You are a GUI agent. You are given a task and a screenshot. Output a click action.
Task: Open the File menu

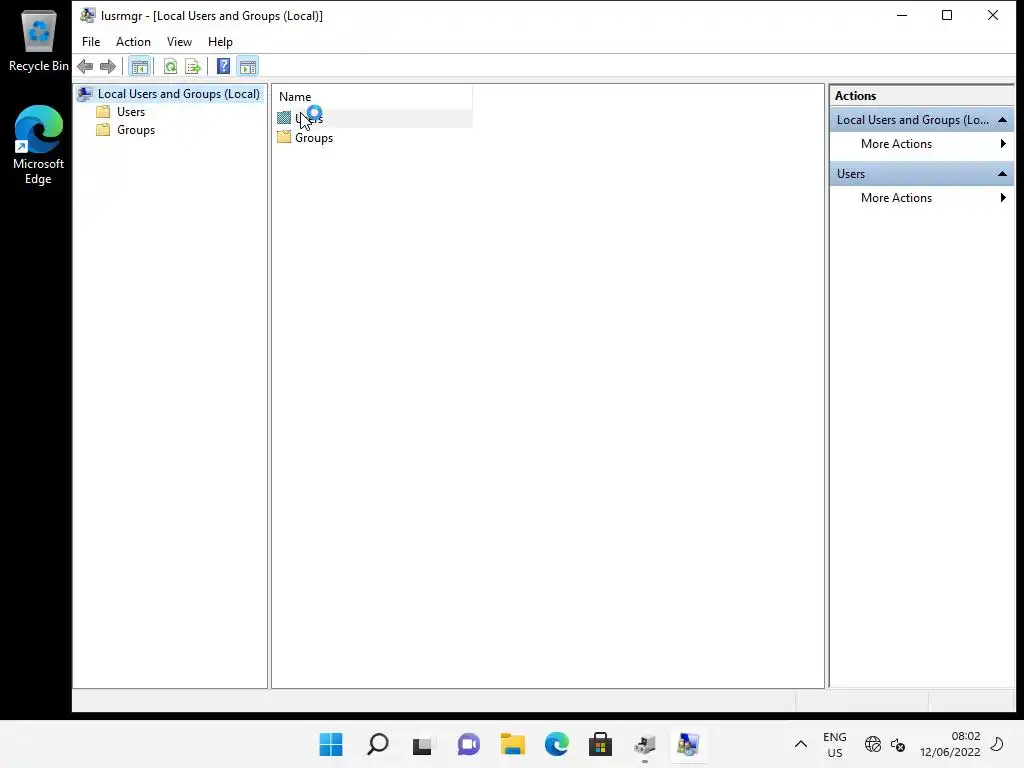coord(91,42)
